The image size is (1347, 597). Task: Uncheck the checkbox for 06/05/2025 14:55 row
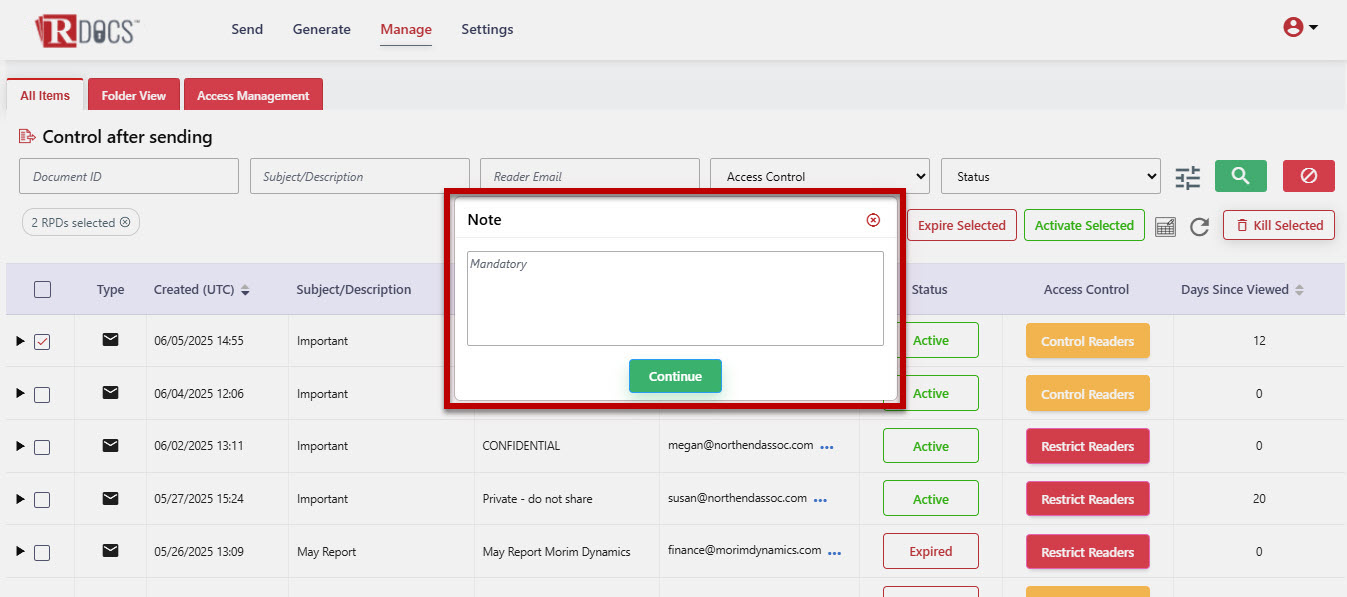click(42, 342)
